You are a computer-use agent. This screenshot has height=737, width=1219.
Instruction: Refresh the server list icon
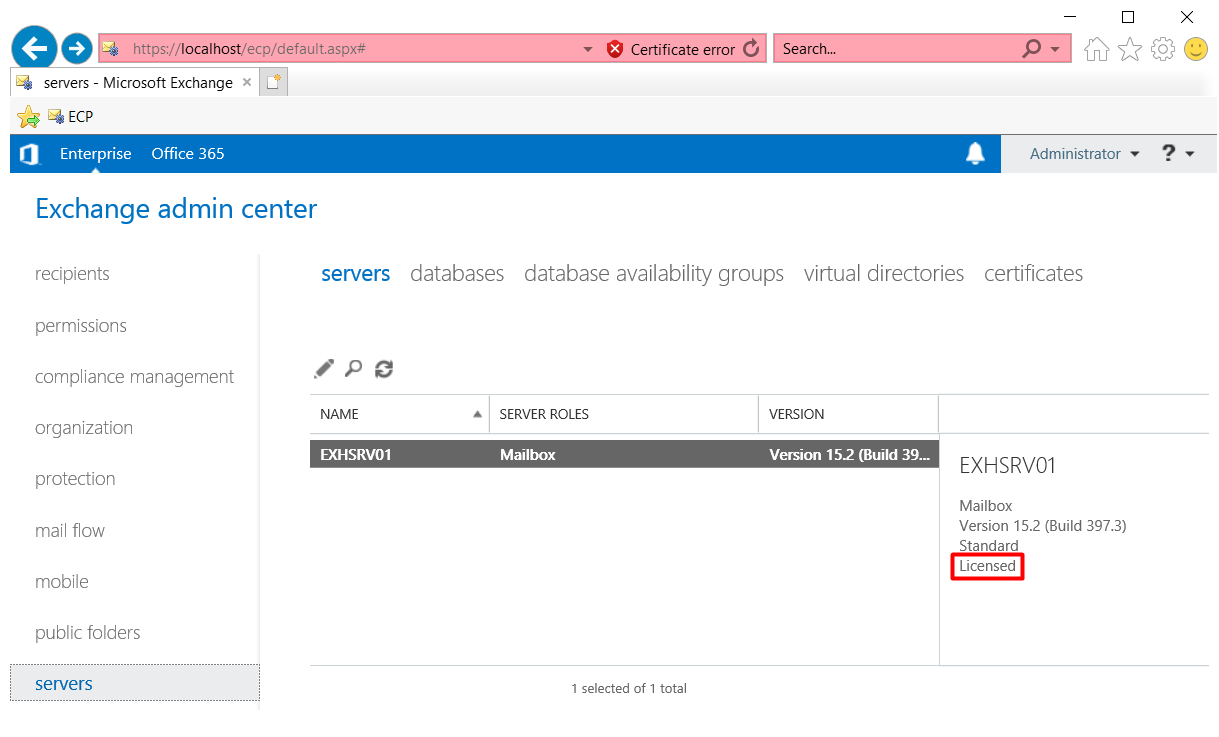coord(384,369)
